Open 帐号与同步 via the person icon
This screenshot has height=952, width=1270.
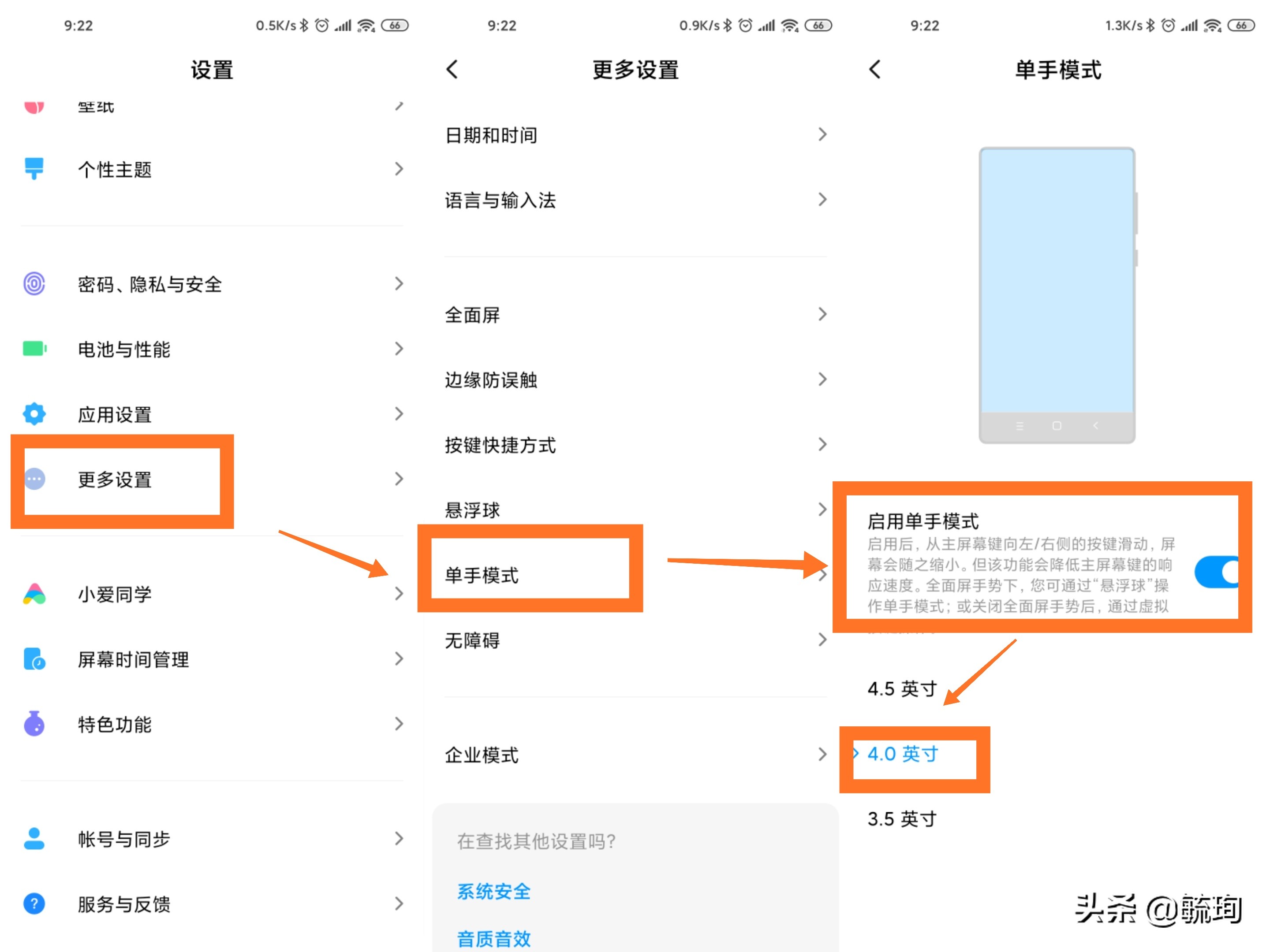point(34,839)
